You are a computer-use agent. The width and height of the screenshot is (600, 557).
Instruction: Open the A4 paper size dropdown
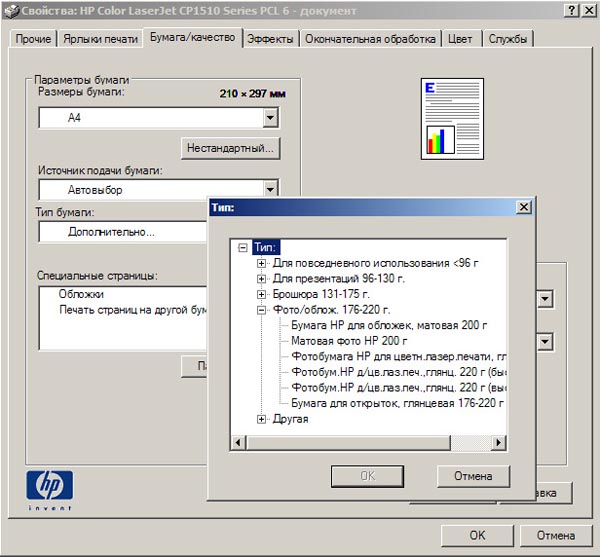(270, 117)
